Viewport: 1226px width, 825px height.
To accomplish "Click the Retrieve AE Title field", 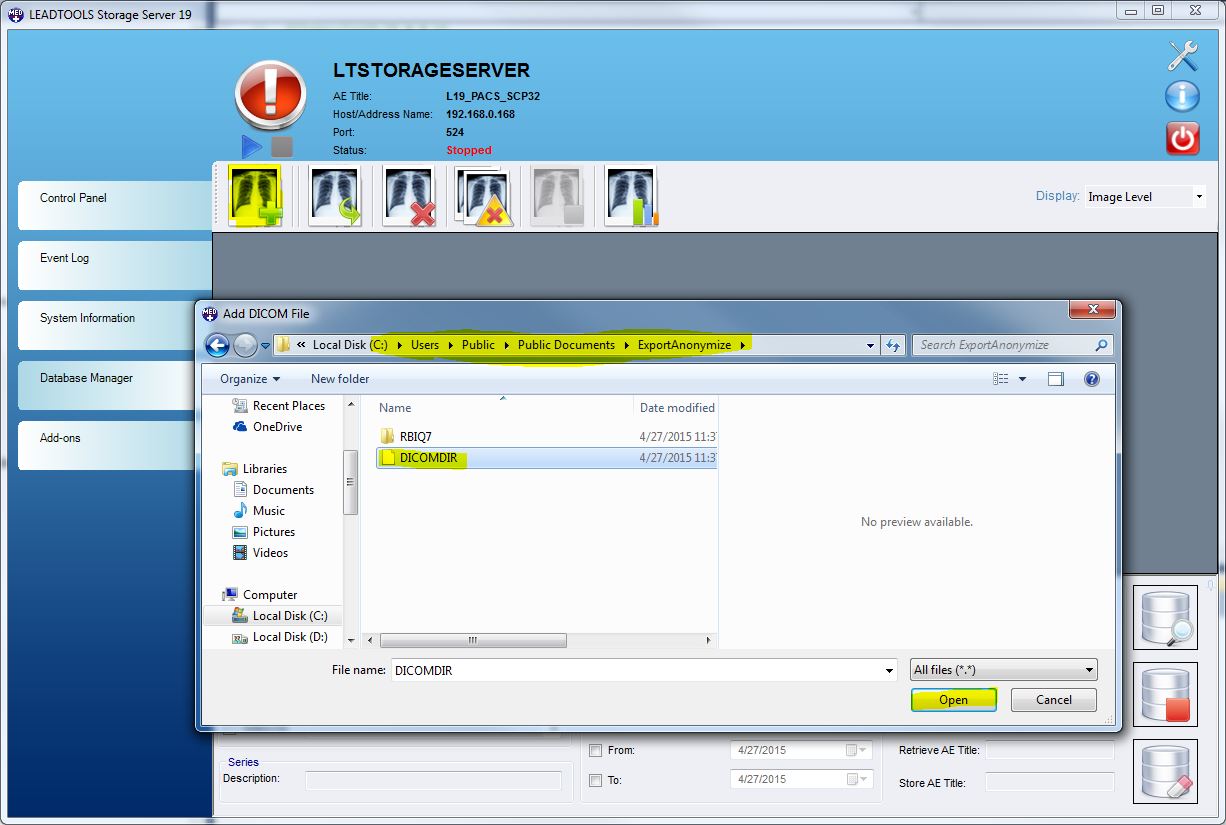I will point(1050,750).
